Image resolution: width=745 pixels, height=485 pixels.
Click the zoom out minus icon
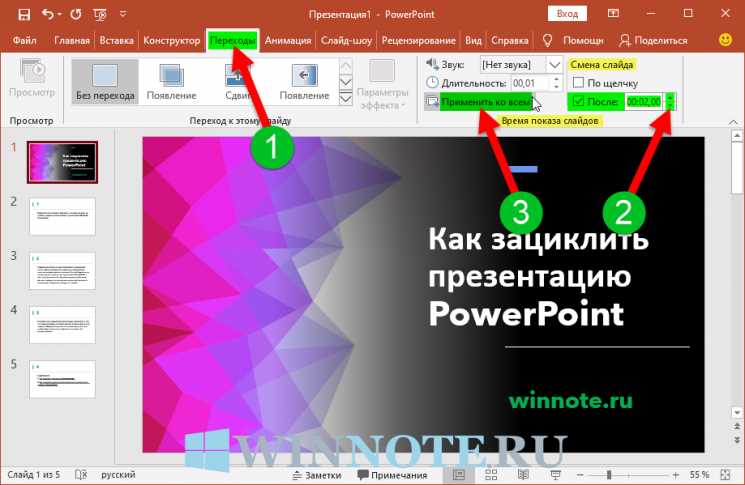click(x=580, y=475)
